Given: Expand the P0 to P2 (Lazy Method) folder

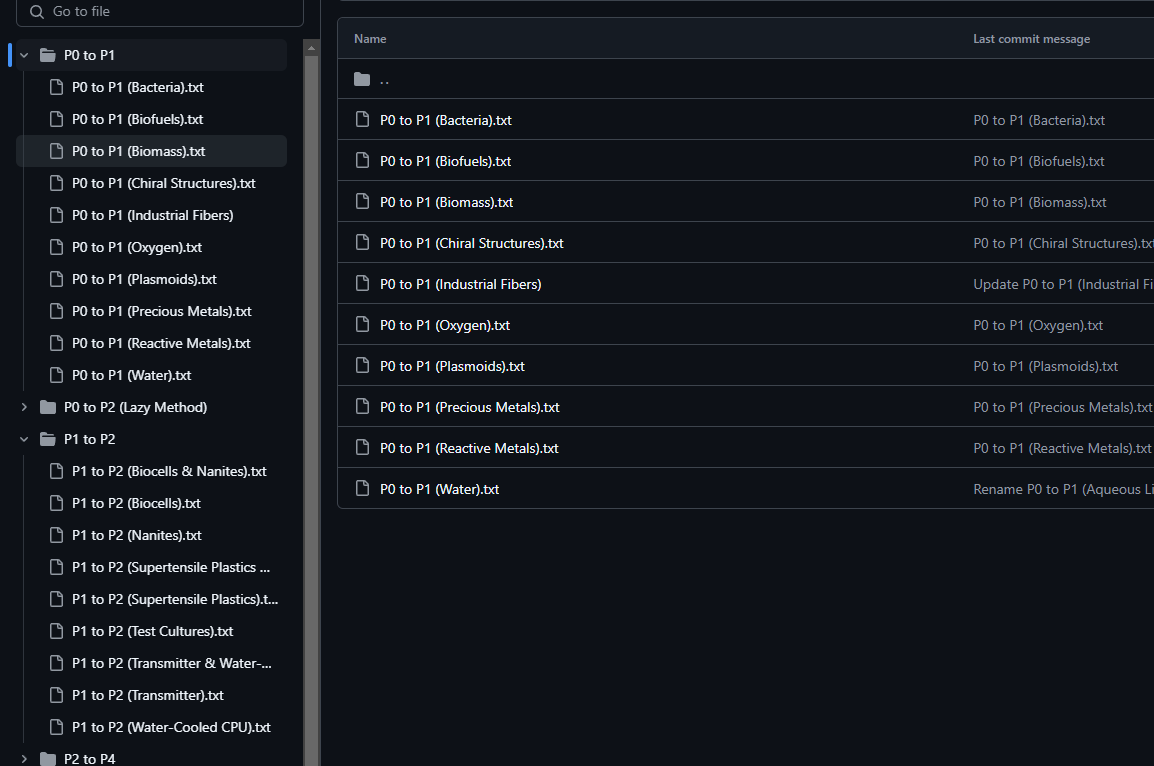Looking at the screenshot, I should pos(24,407).
